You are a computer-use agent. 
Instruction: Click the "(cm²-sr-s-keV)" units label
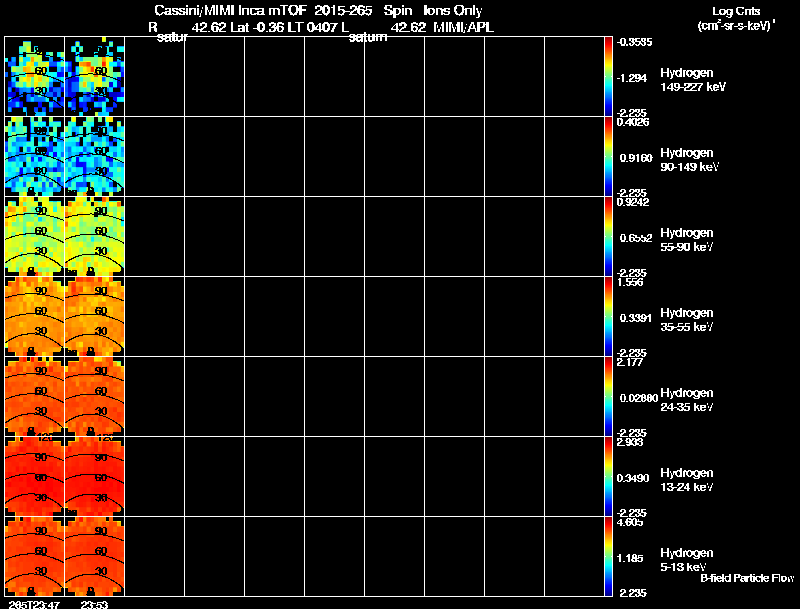[736, 25]
